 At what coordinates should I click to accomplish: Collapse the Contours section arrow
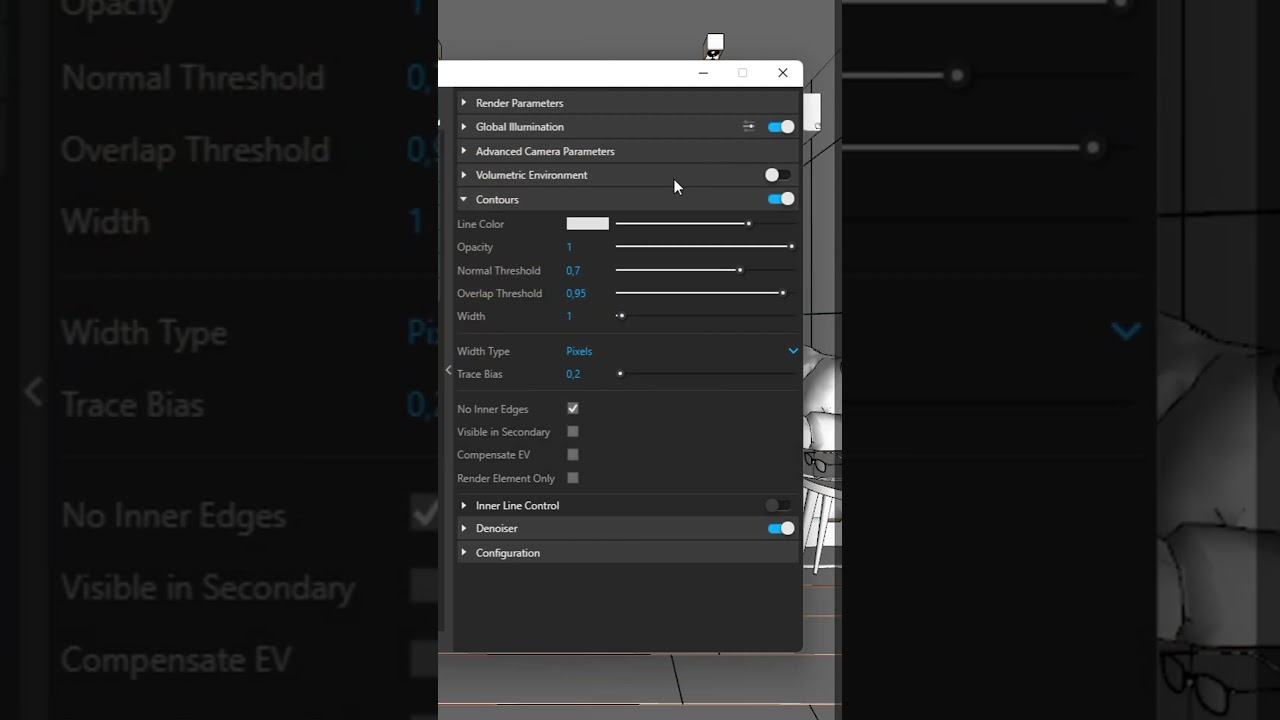[x=463, y=199]
